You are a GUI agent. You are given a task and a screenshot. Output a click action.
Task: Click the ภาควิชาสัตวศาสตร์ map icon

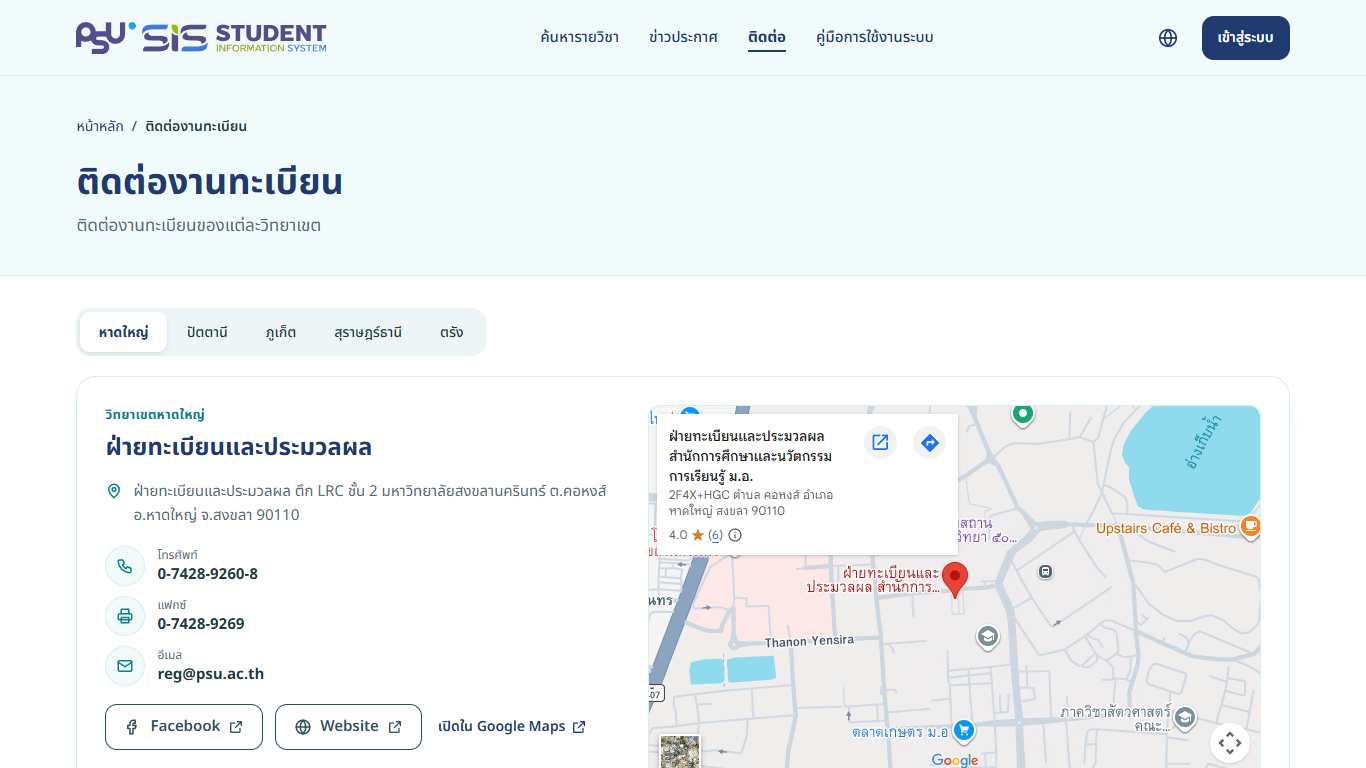[1185, 717]
